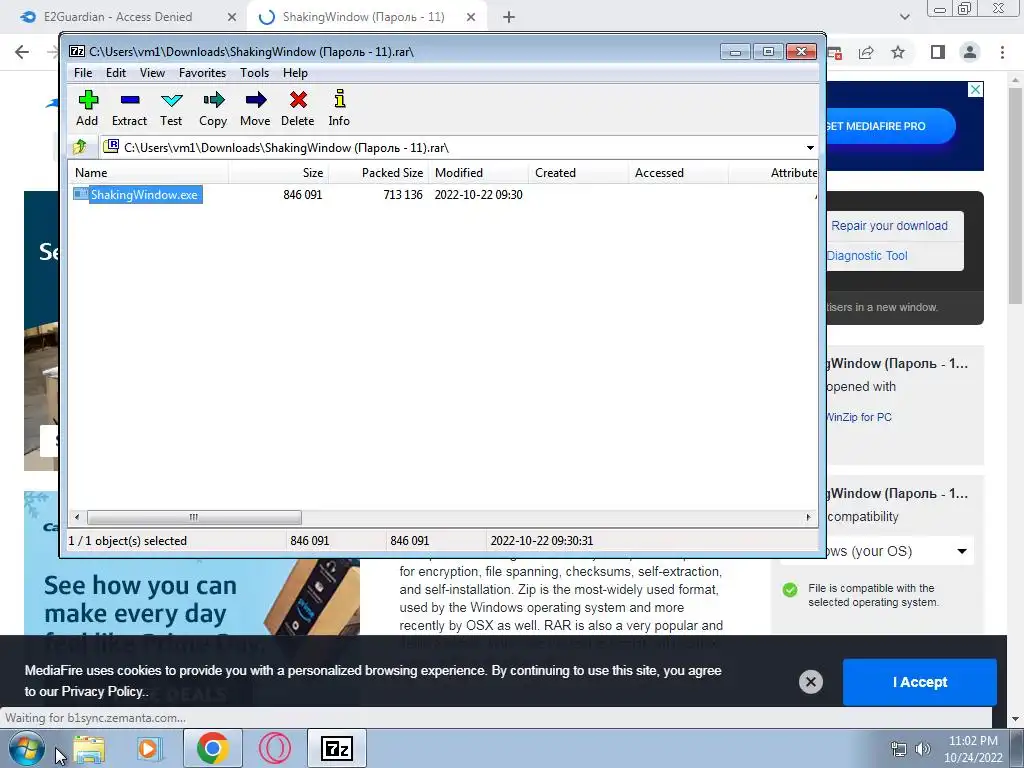The width and height of the screenshot is (1024, 768).
Task: Click the Extract toolbar icon
Action: [x=129, y=108]
